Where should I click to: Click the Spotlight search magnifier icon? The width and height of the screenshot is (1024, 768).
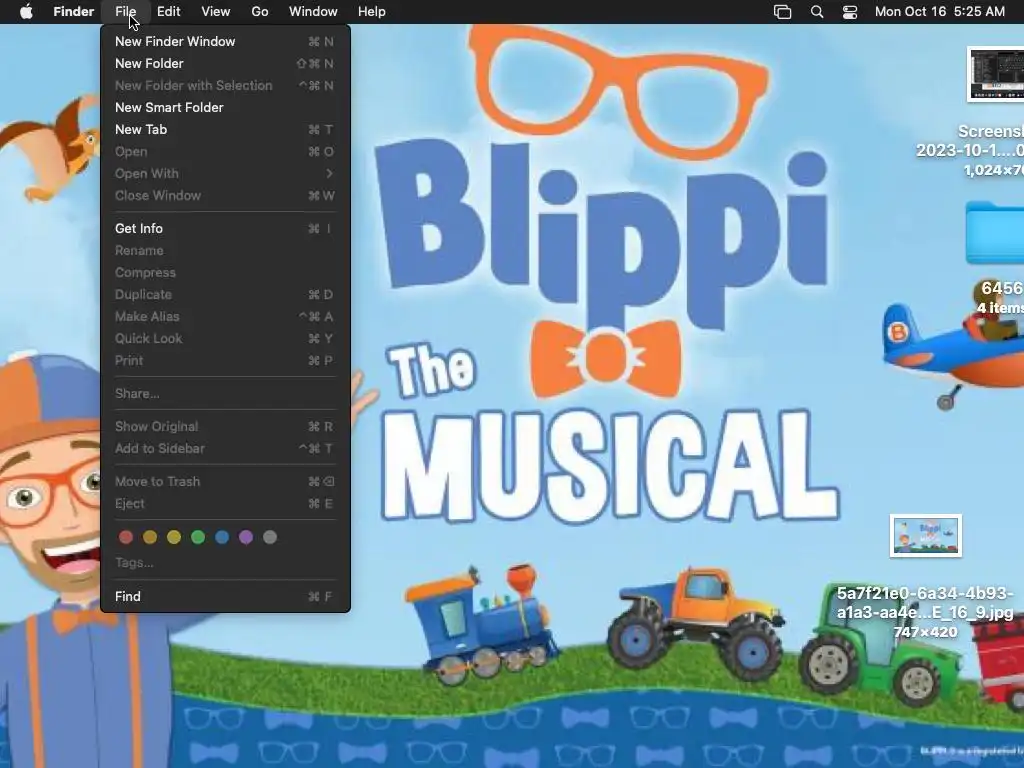816,12
